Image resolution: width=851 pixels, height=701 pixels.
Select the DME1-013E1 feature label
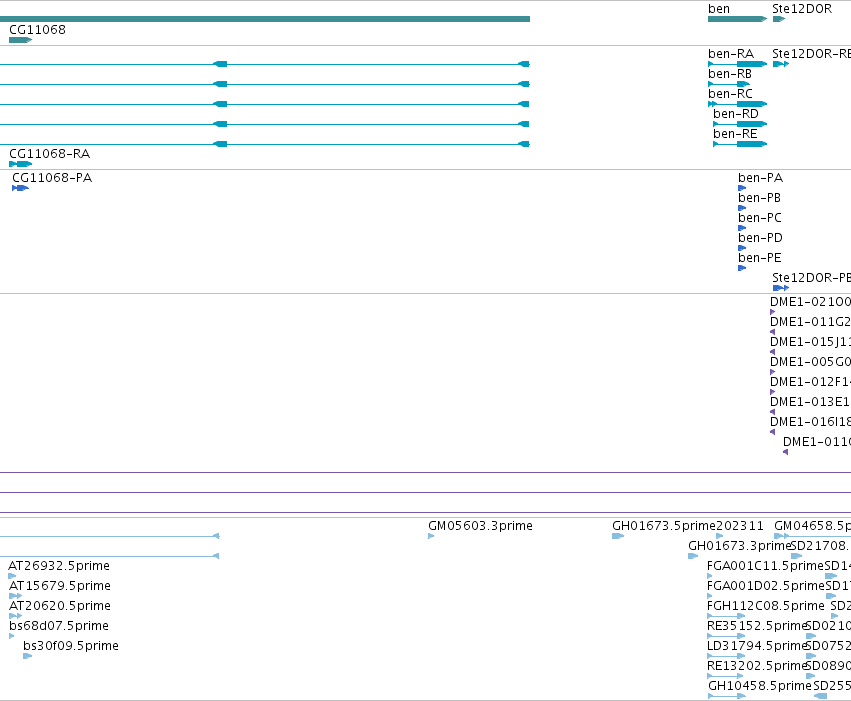[810, 403]
